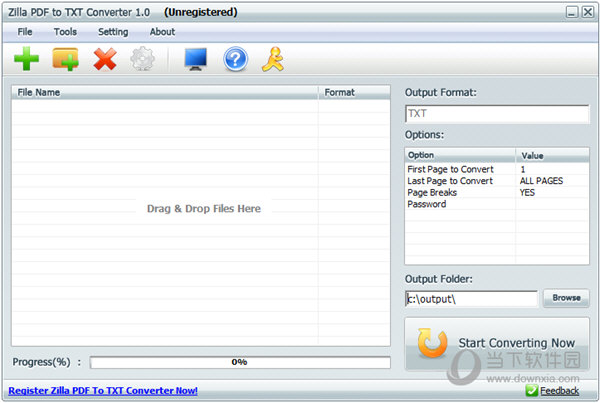Click Start Converting Now button

tap(497, 343)
